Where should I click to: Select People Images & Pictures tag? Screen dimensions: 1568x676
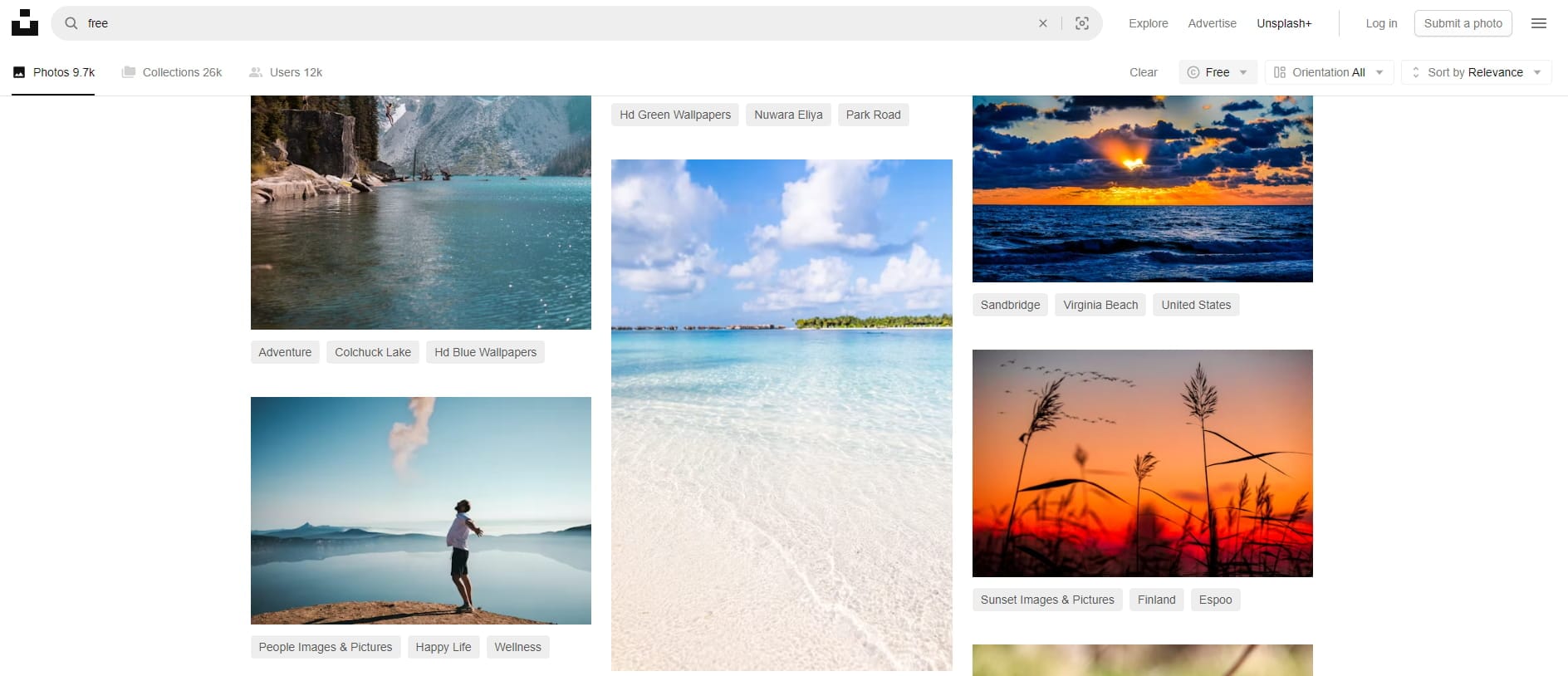[x=326, y=647]
